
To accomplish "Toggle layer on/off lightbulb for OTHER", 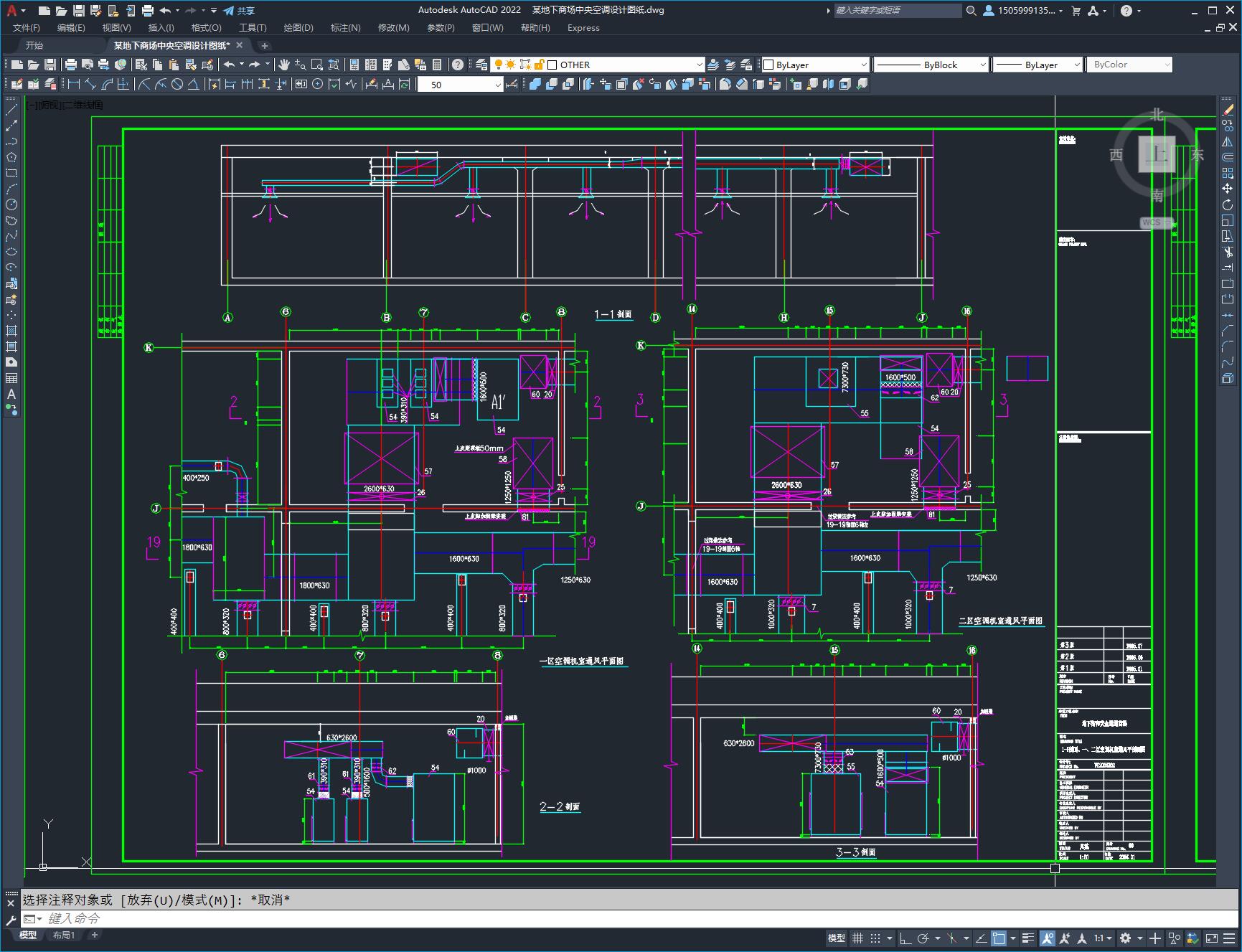I will (x=498, y=65).
